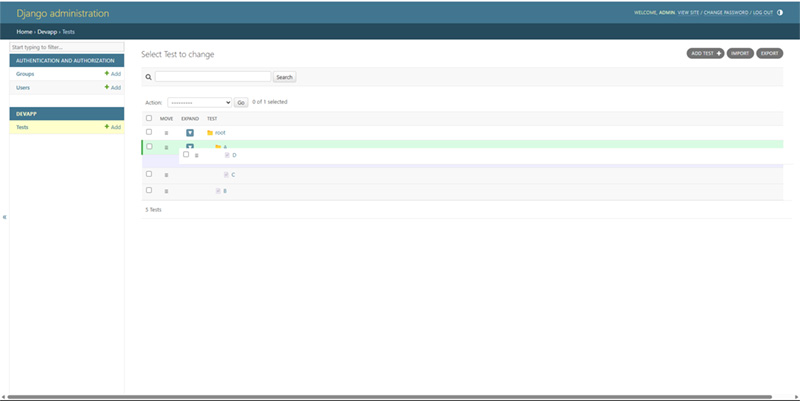Open test C in the tree
Image resolution: width=800 pixels, height=401 pixels.
coord(233,175)
